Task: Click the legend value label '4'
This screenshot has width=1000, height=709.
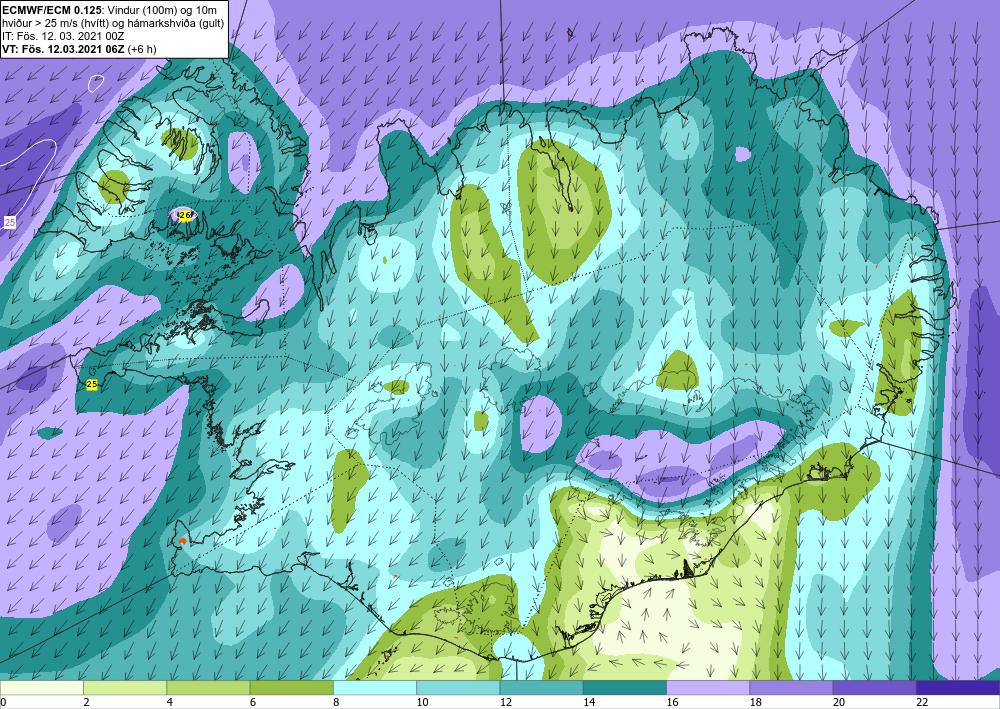Action: pyautogui.click(x=170, y=703)
